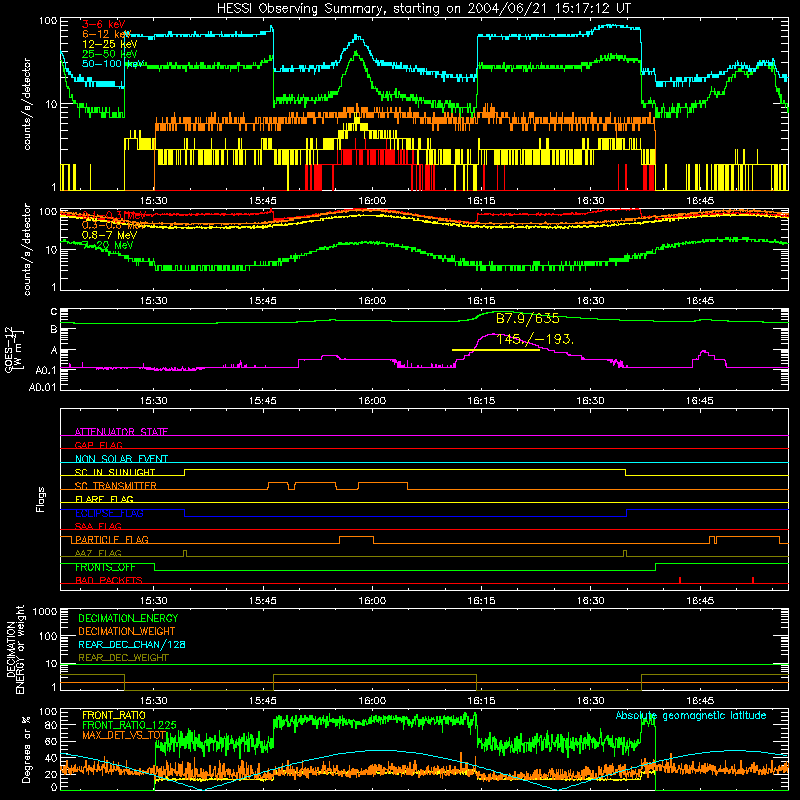Click the BAD_PACKETS flag label

pos(109,580)
